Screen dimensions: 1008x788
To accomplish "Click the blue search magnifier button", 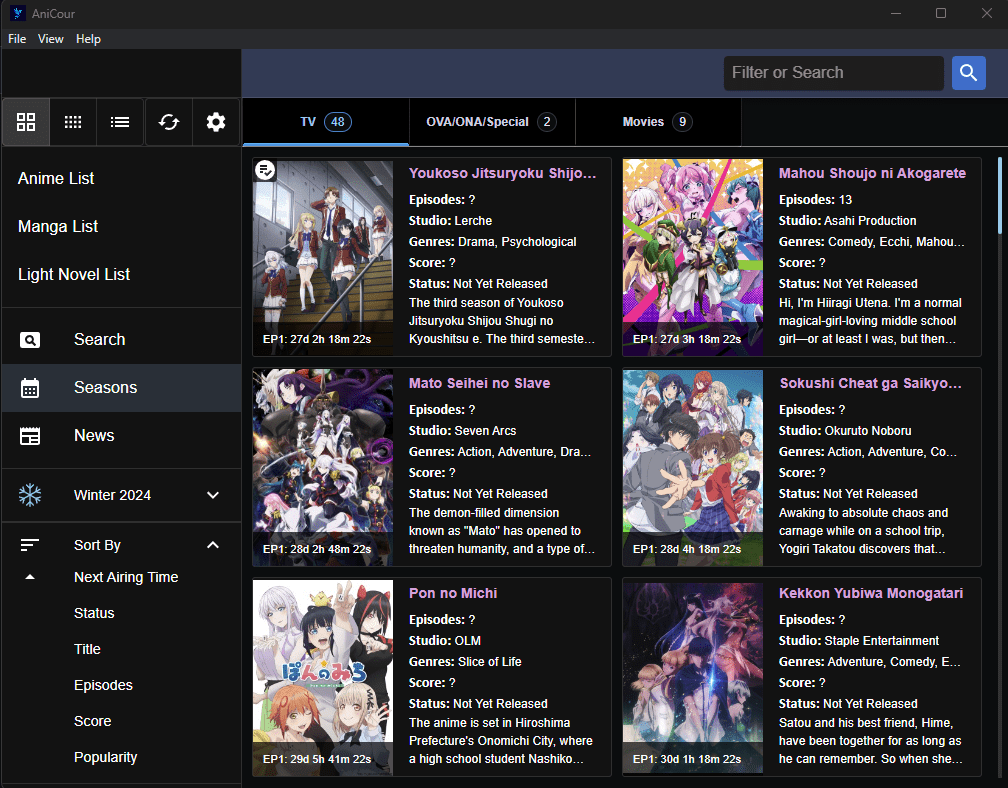I will [969, 73].
